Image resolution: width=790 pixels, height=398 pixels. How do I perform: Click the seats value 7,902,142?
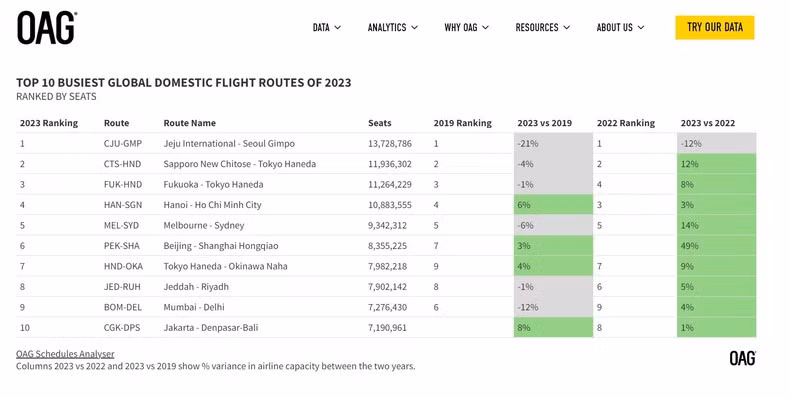pos(387,287)
